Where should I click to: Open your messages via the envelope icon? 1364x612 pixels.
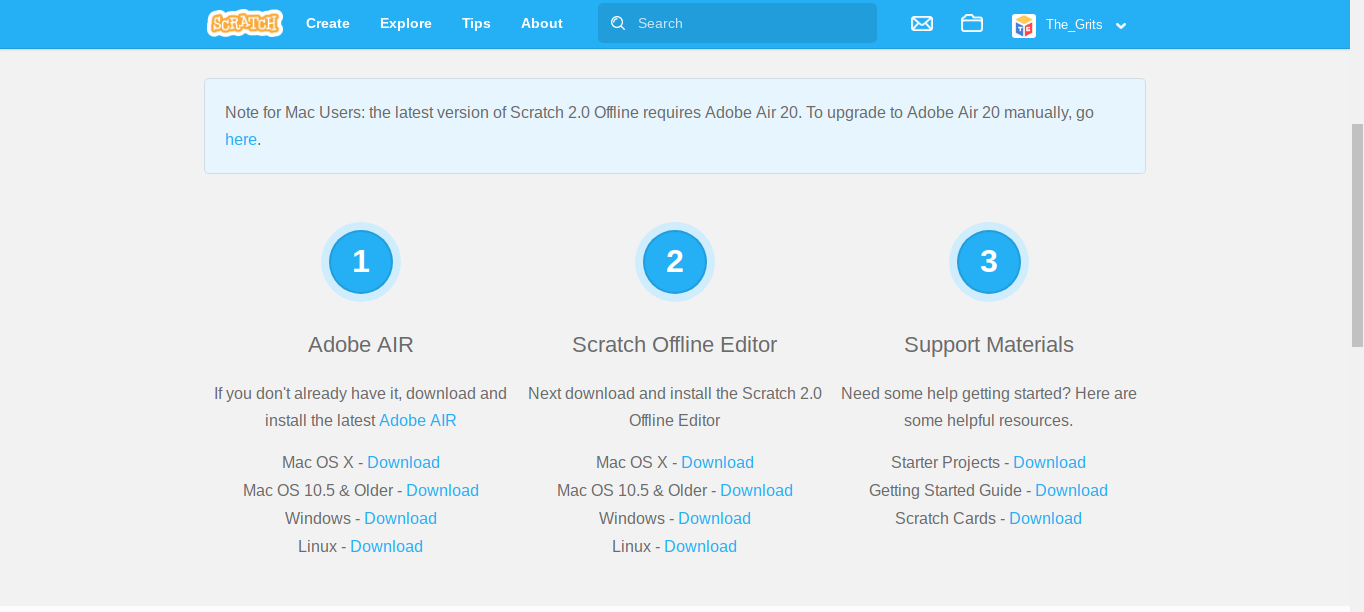click(x=921, y=23)
